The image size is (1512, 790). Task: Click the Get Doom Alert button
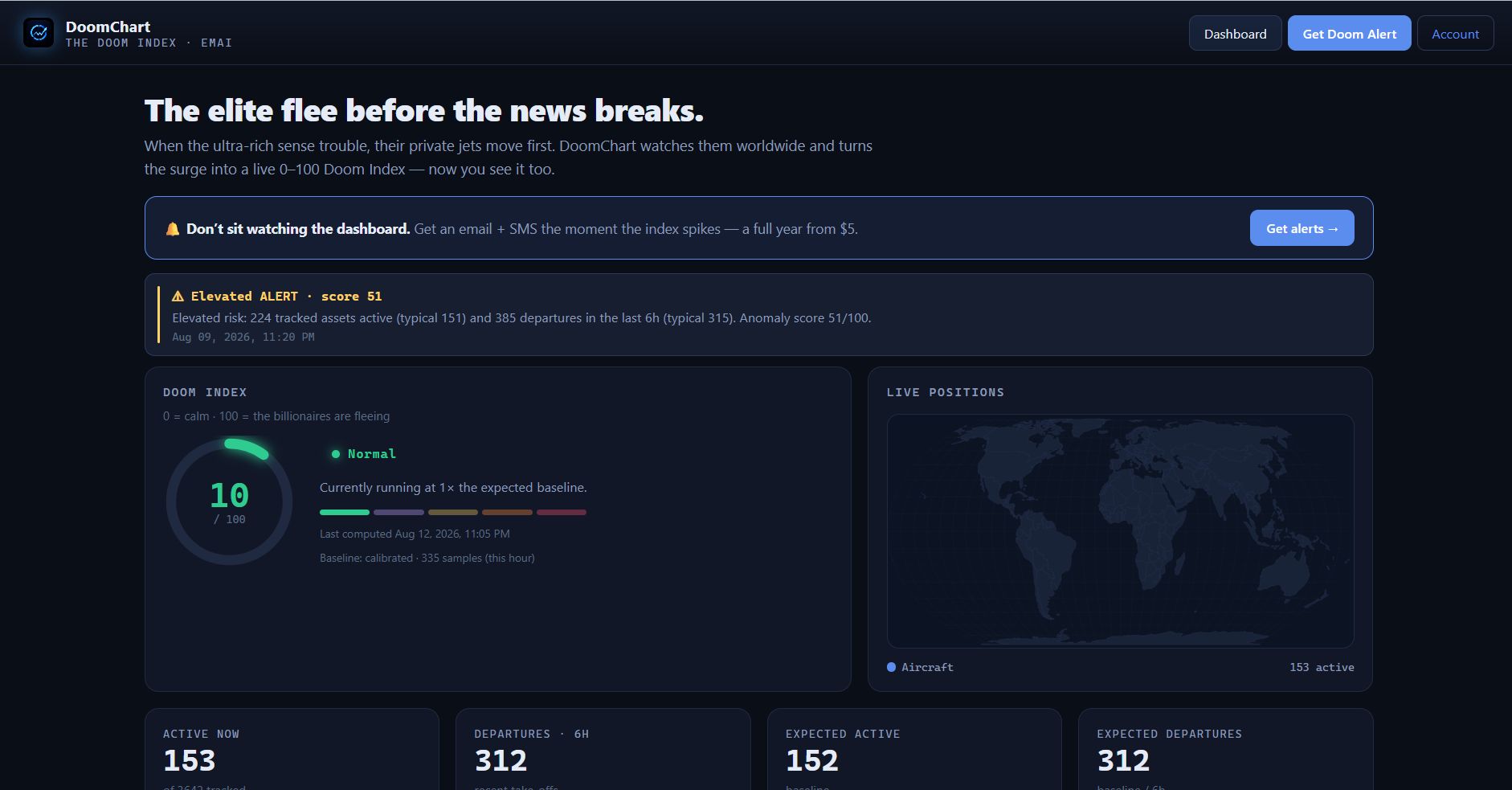tap(1349, 34)
